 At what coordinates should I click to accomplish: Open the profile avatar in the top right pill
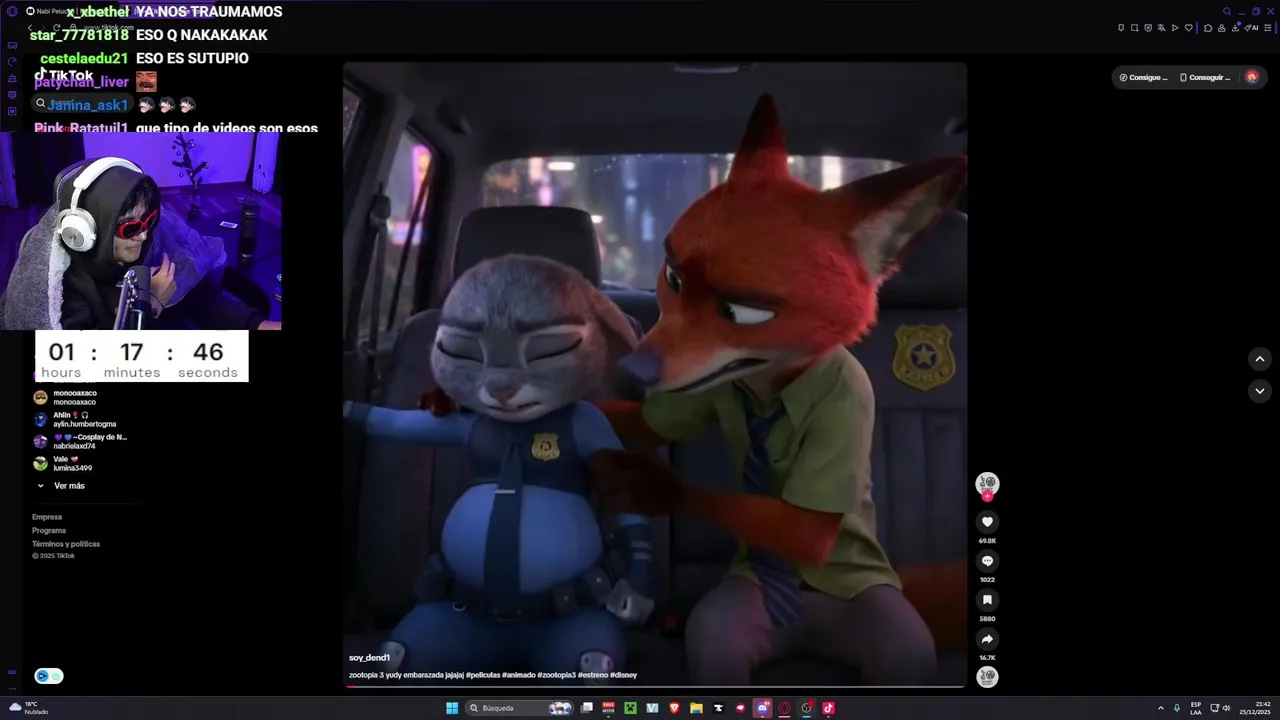(1252, 77)
